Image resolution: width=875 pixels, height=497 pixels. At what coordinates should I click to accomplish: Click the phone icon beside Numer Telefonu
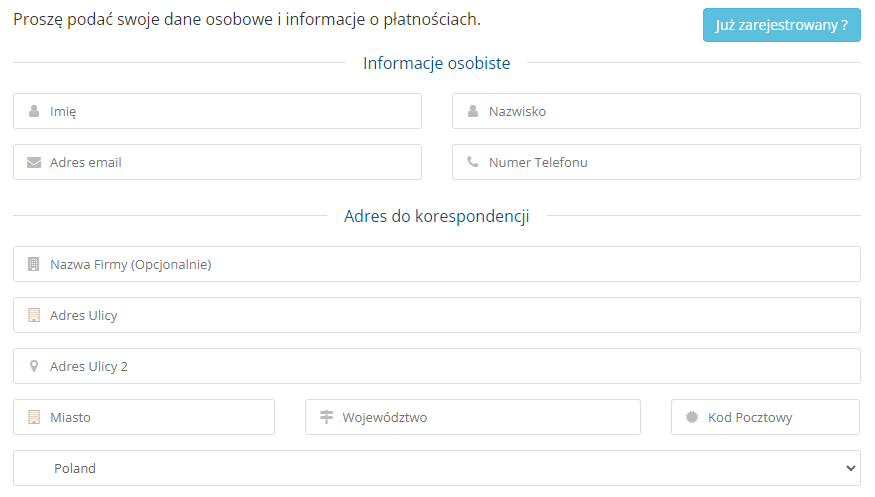(473, 162)
